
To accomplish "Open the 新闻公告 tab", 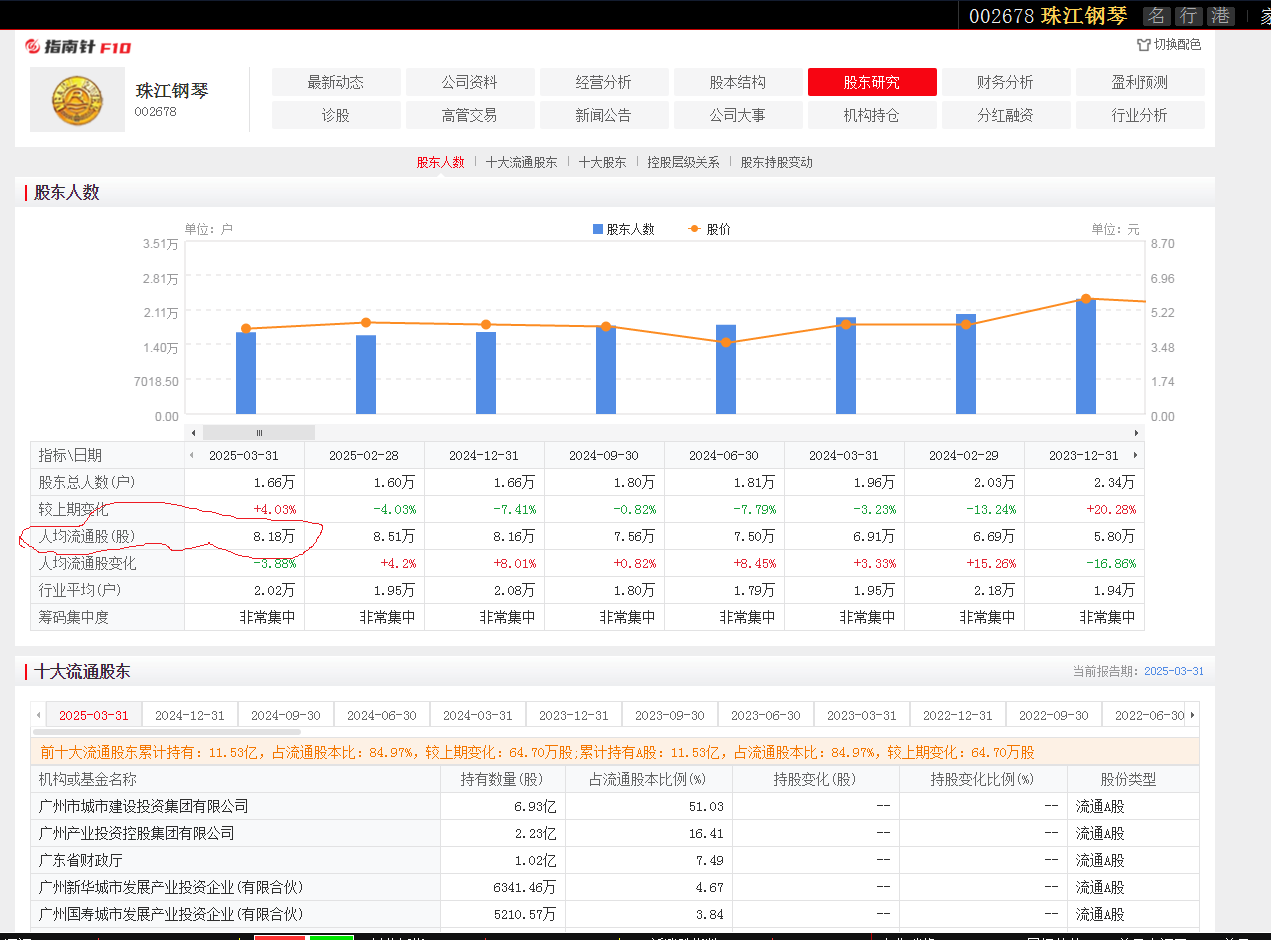I will [x=604, y=115].
